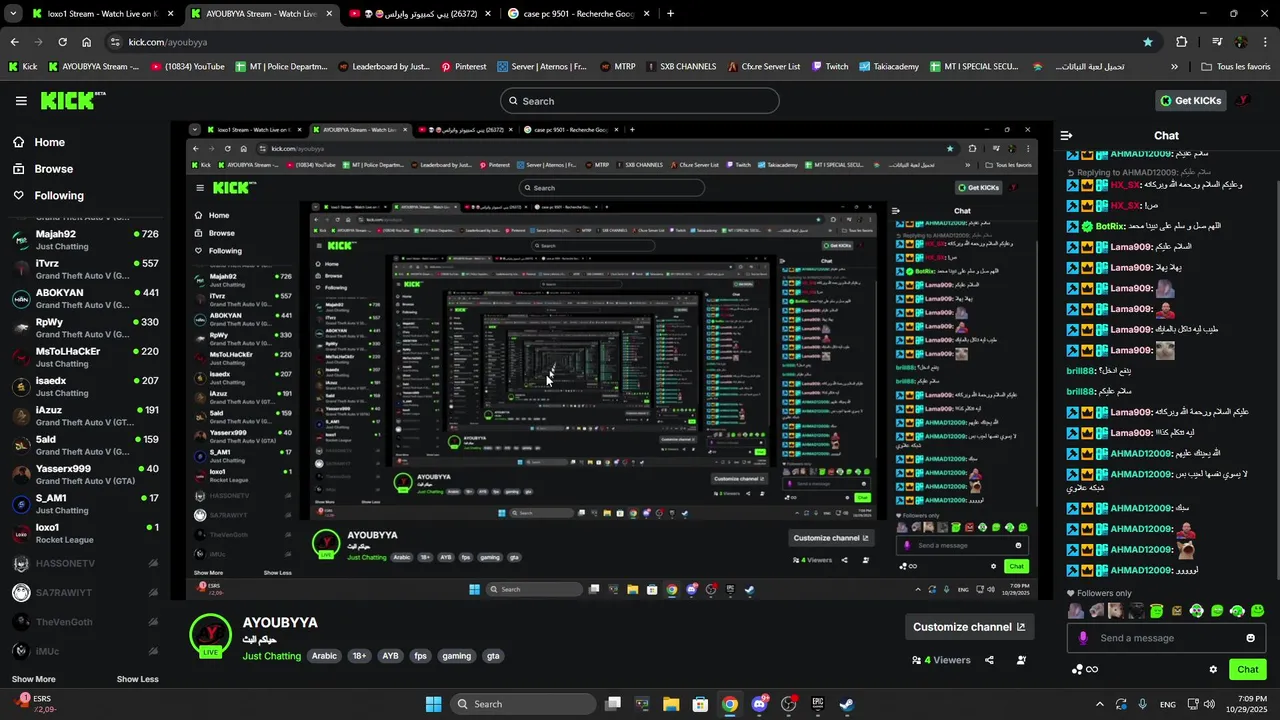Click the Kick points infinity icon under message box
This screenshot has height=720, width=1280.
pyautogui.click(x=1085, y=669)
